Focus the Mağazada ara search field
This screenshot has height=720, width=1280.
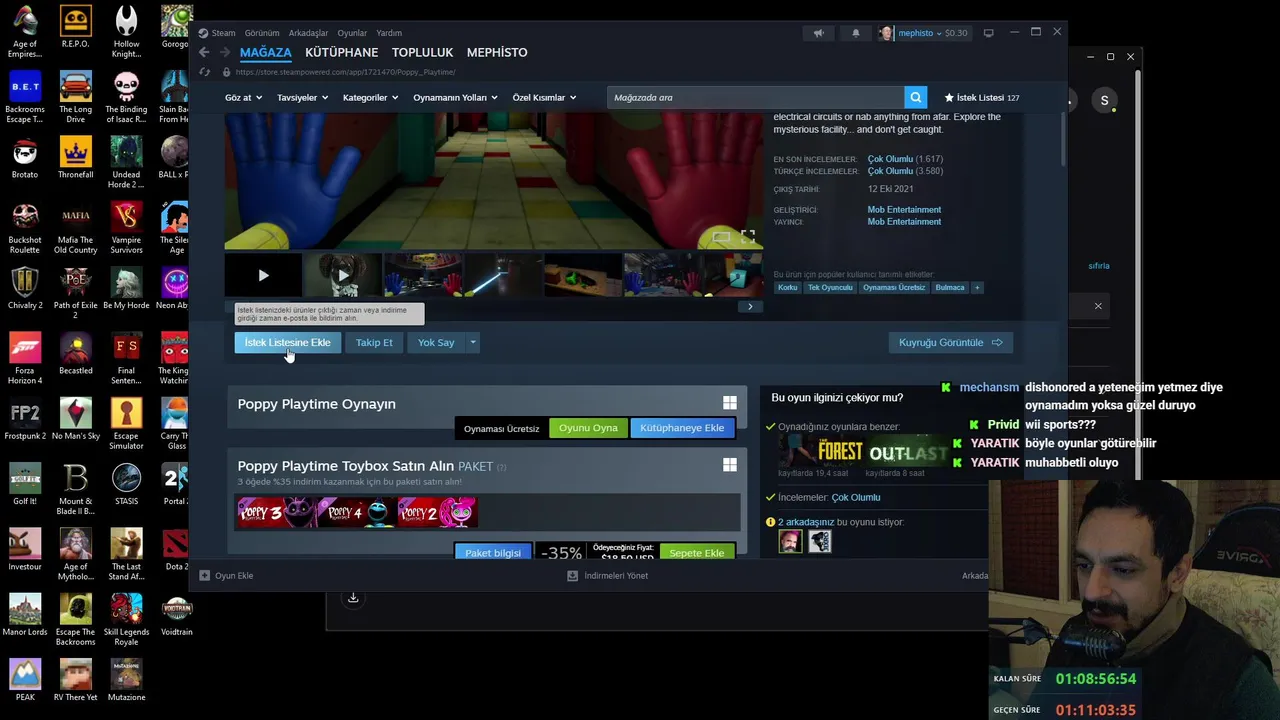click(x=755, y=97)
